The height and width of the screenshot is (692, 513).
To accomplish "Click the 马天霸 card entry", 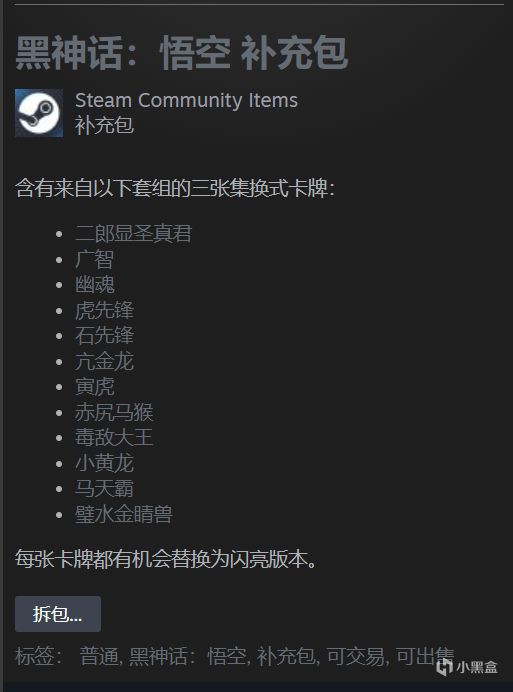I will [104, 489].
